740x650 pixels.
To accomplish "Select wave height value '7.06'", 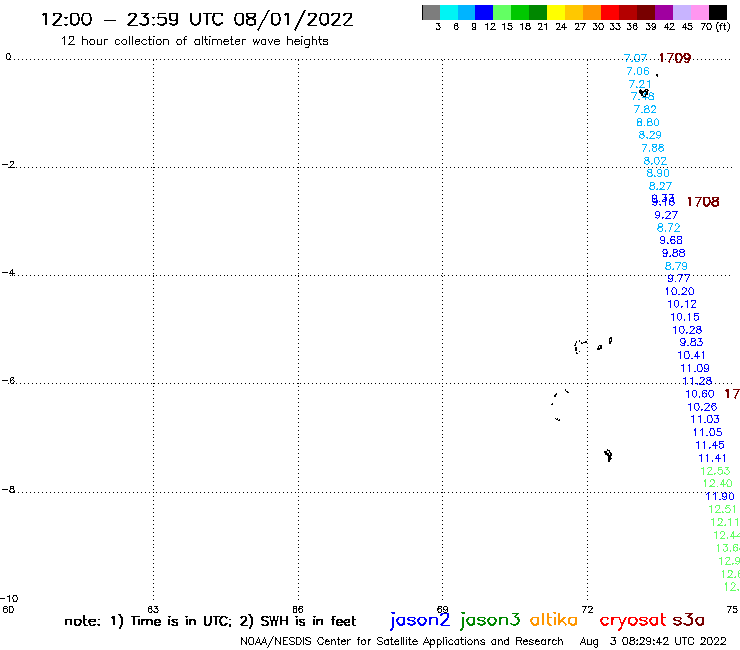I will pyautogui.click(x=638, y=71).
